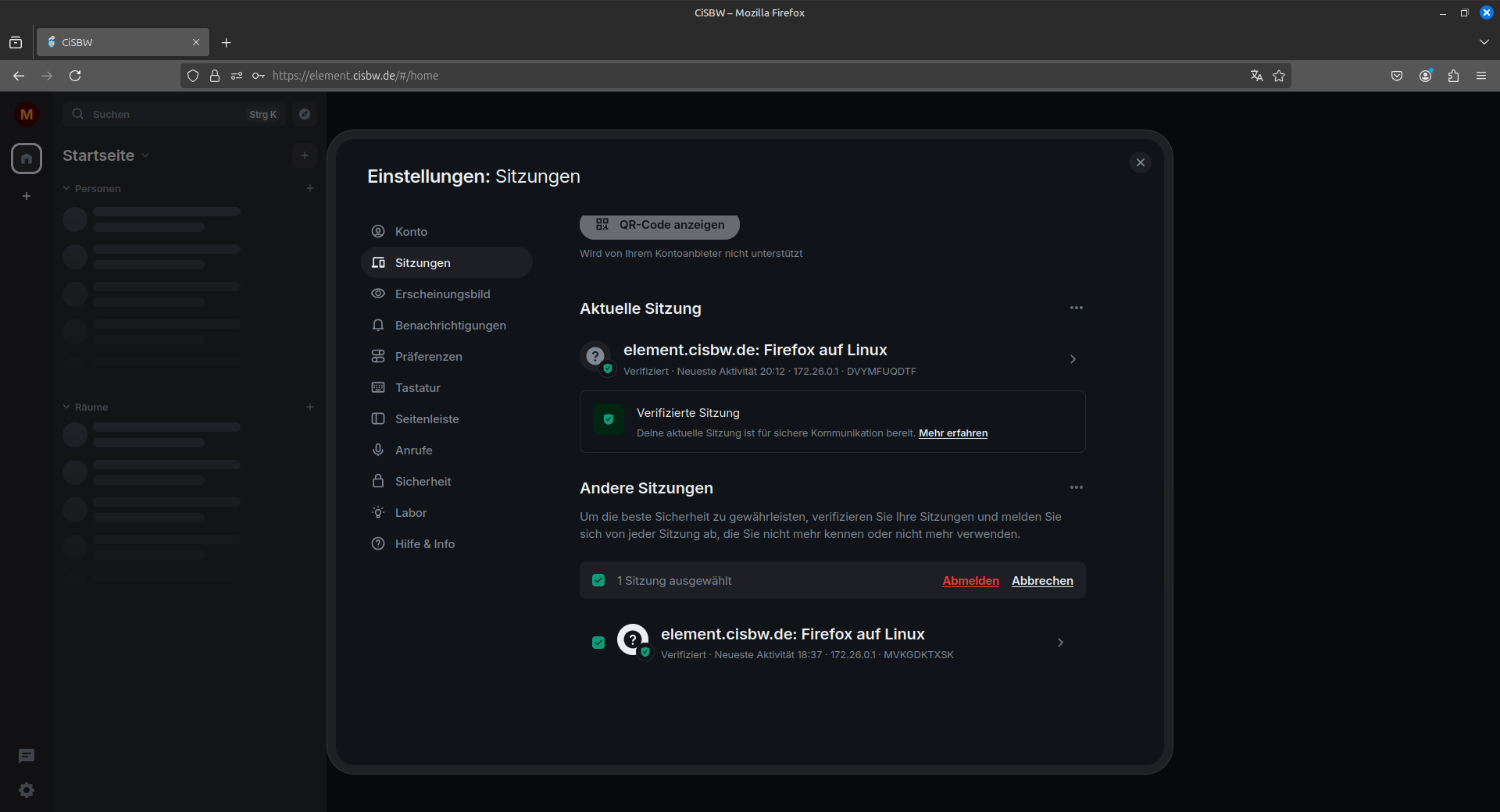Screen dimensions: 1500x812
Task: Click the Mehr erfahren link
Action: [952, 433]
